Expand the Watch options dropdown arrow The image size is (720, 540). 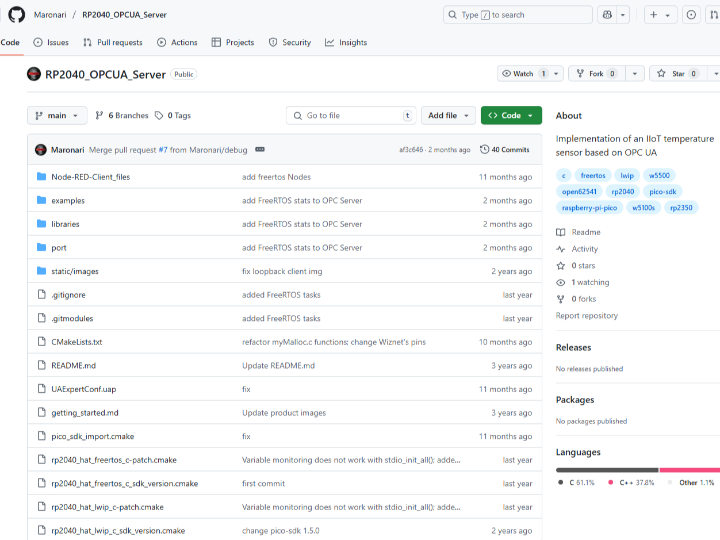point(556,73)
